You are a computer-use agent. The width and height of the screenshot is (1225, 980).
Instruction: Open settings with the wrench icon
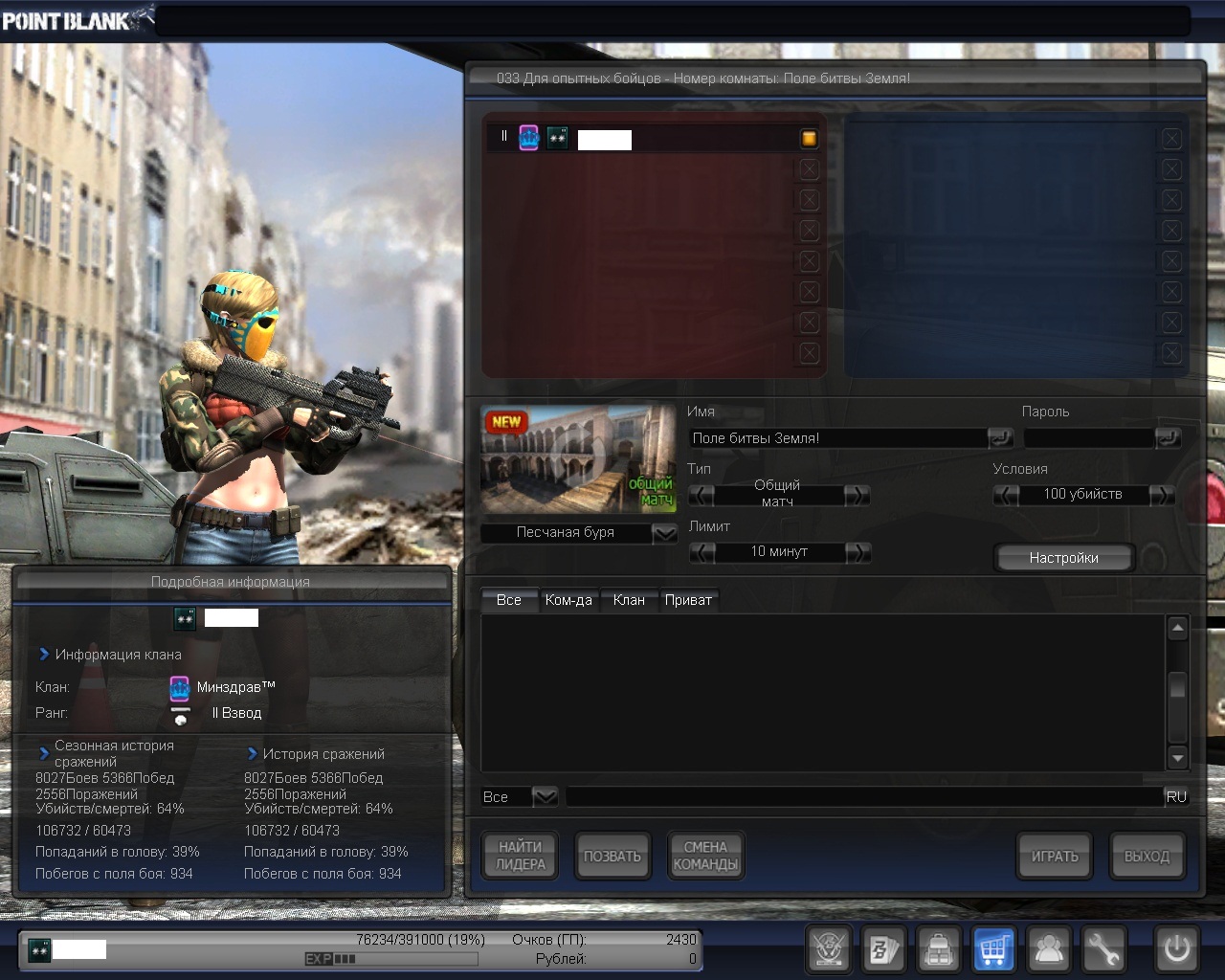(x=1103, y=949)
